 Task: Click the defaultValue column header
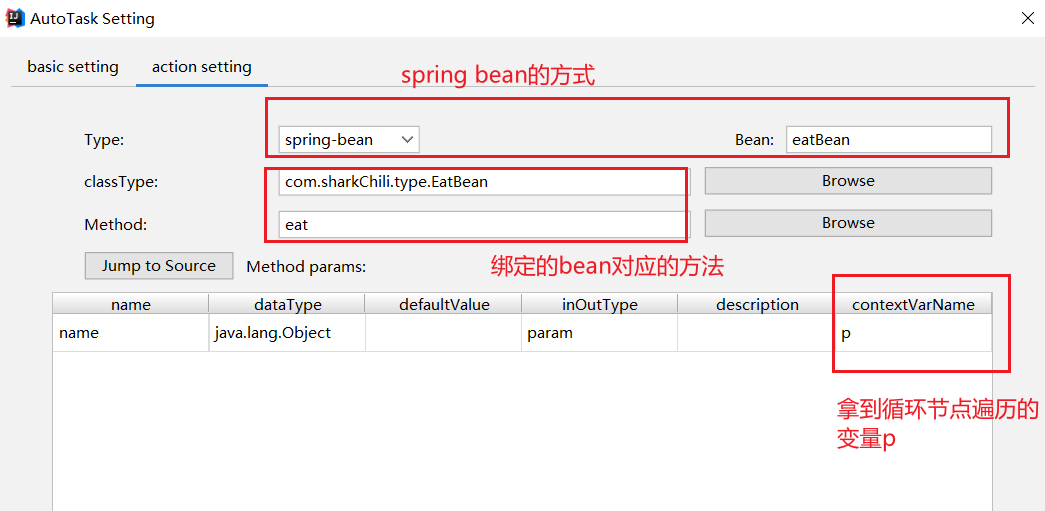[444, 304]
